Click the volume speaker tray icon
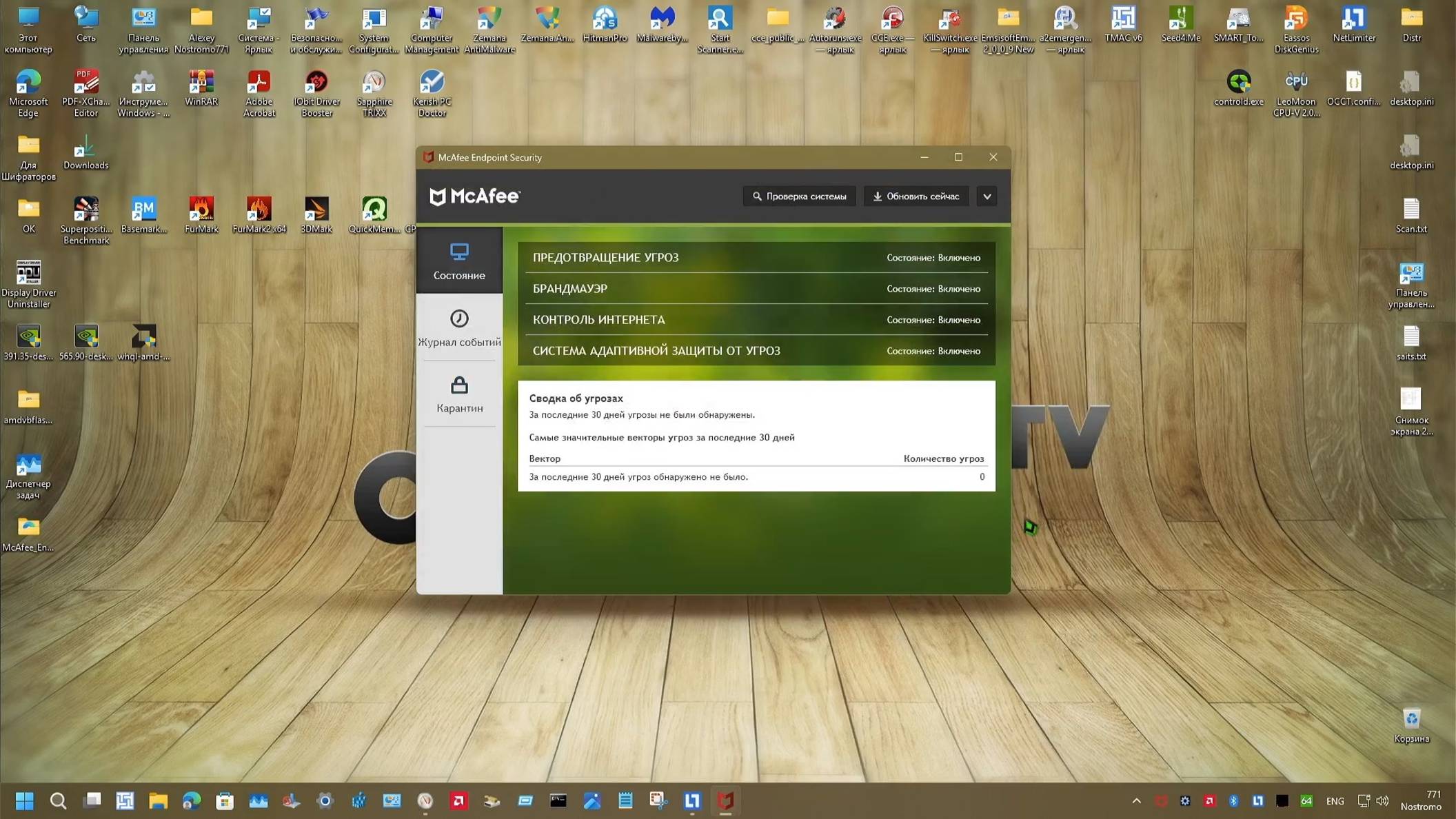The image size is (1456, 819). coord(1382,800)
